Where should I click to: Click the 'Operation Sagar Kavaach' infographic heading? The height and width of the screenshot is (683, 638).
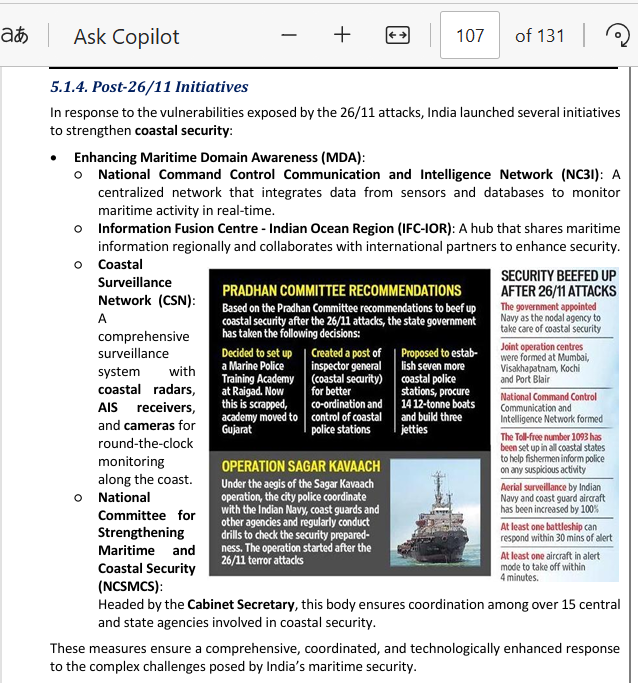[x=301, y=466]
